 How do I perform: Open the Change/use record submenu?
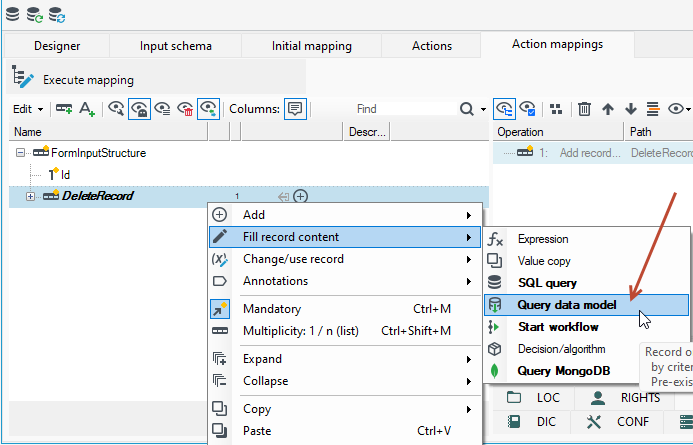click(345, 259)
